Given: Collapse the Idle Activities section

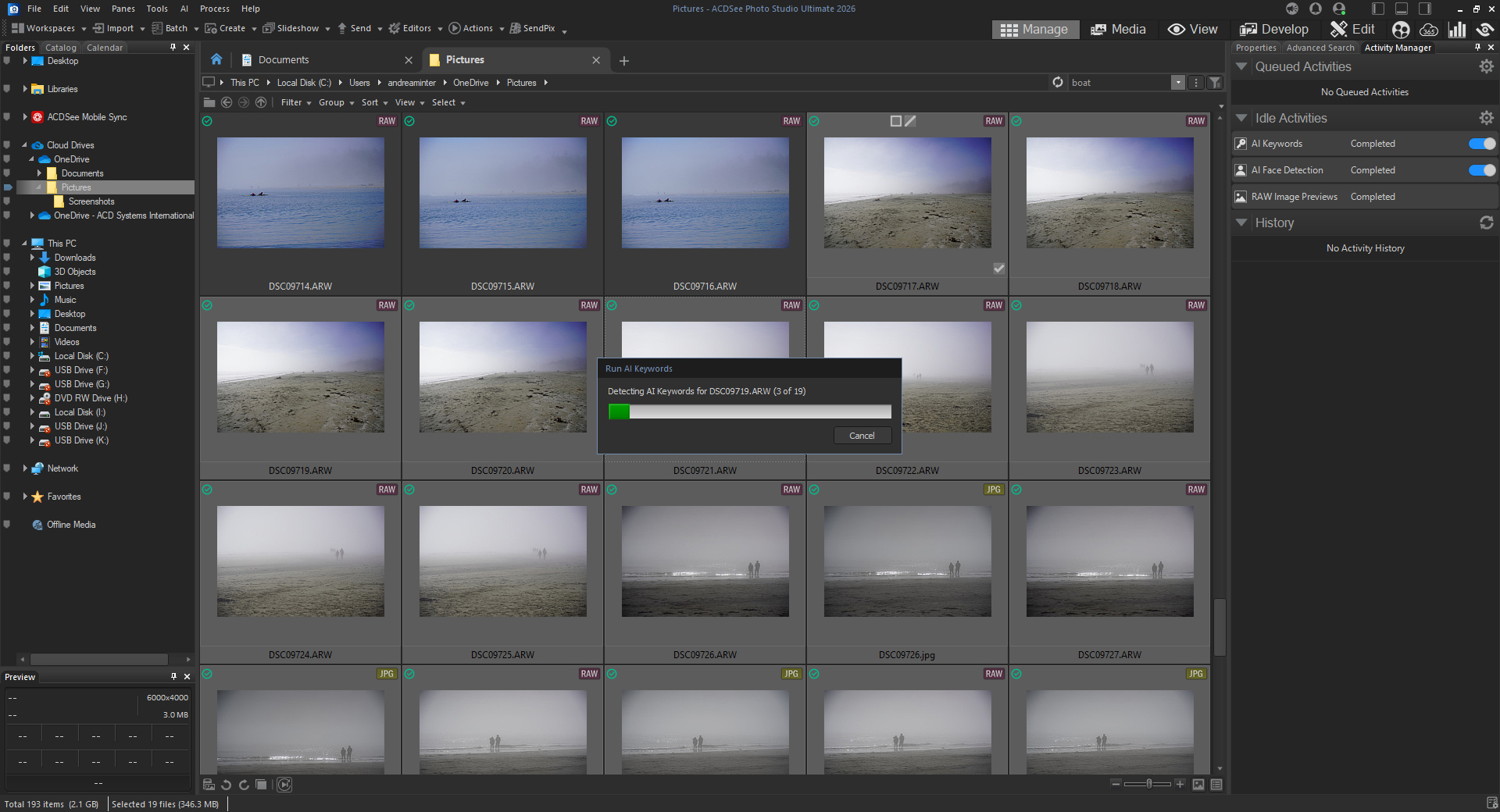Looking at the screenshot, I should click(x=1241, y=119).
